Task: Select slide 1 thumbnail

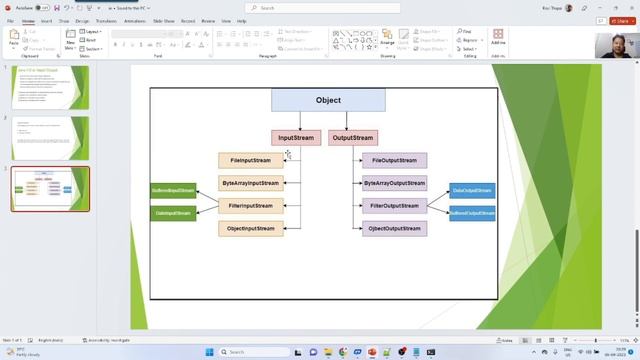Action: (x=50, y=87)
